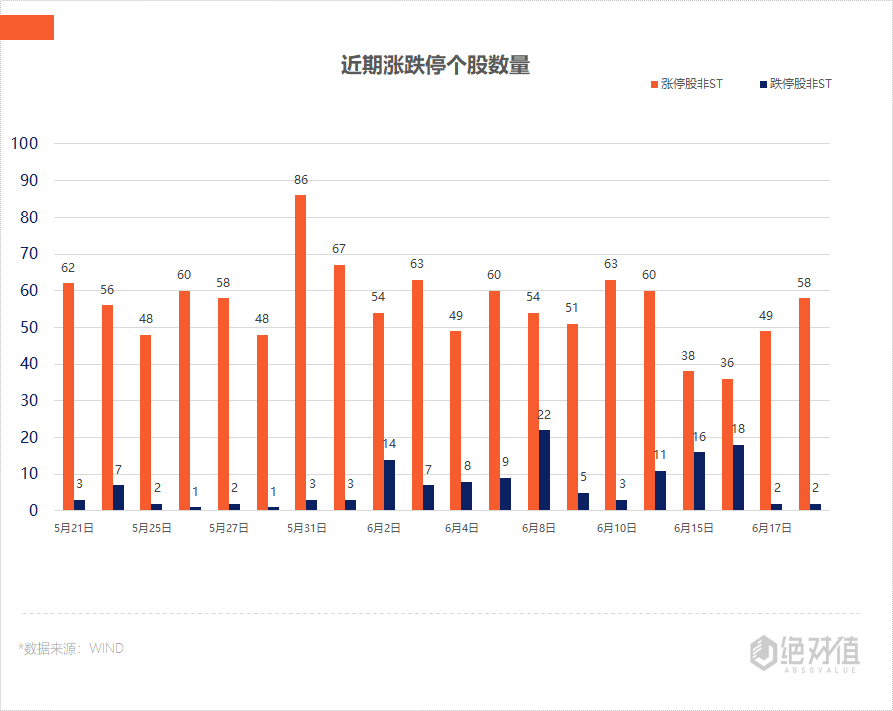Image resolution: width=893 pixels, height=711 pixels.
Task: Select the 跌停股非ST legend label
Action: click(800, 85)
